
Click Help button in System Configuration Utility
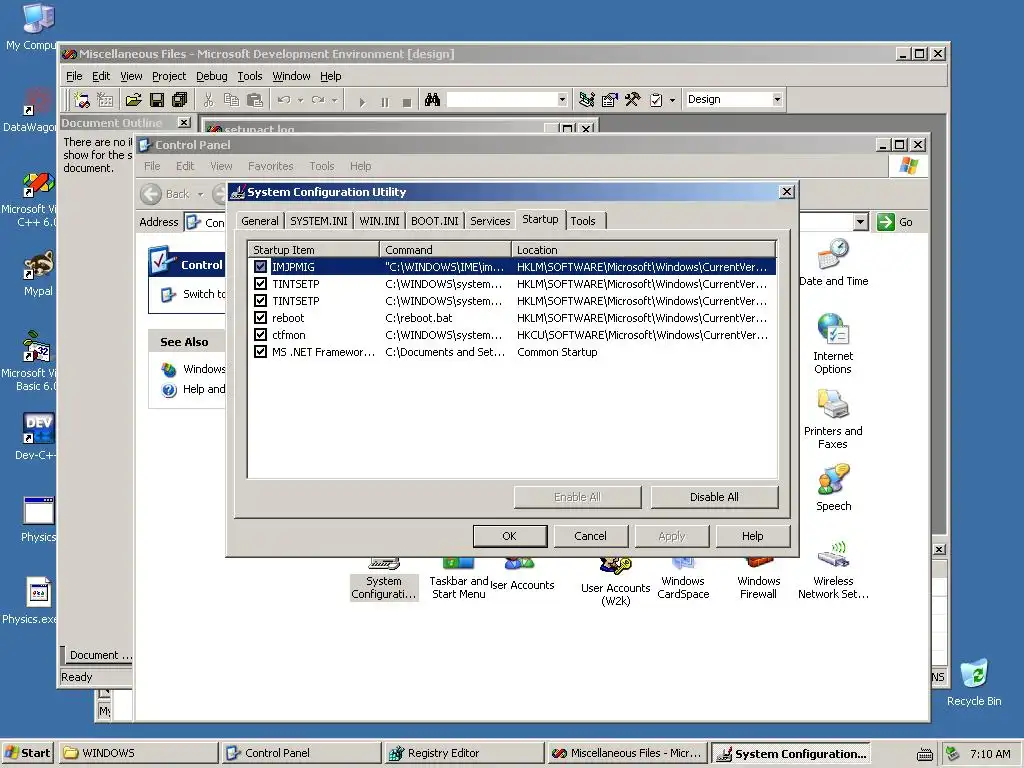click(752, 536)
